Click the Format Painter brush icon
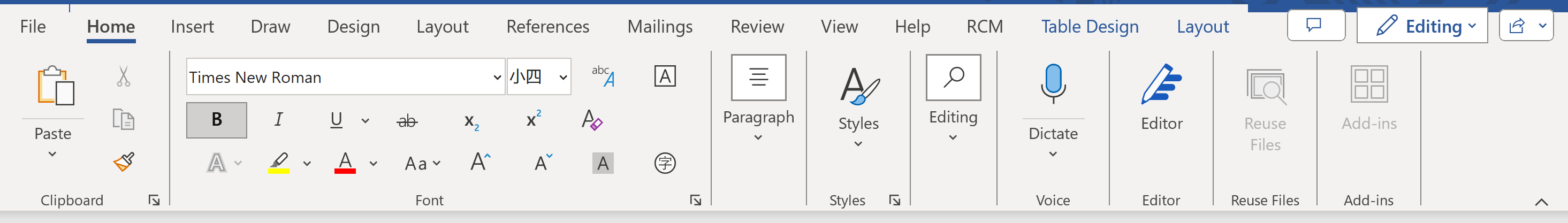 pos(124,162)
